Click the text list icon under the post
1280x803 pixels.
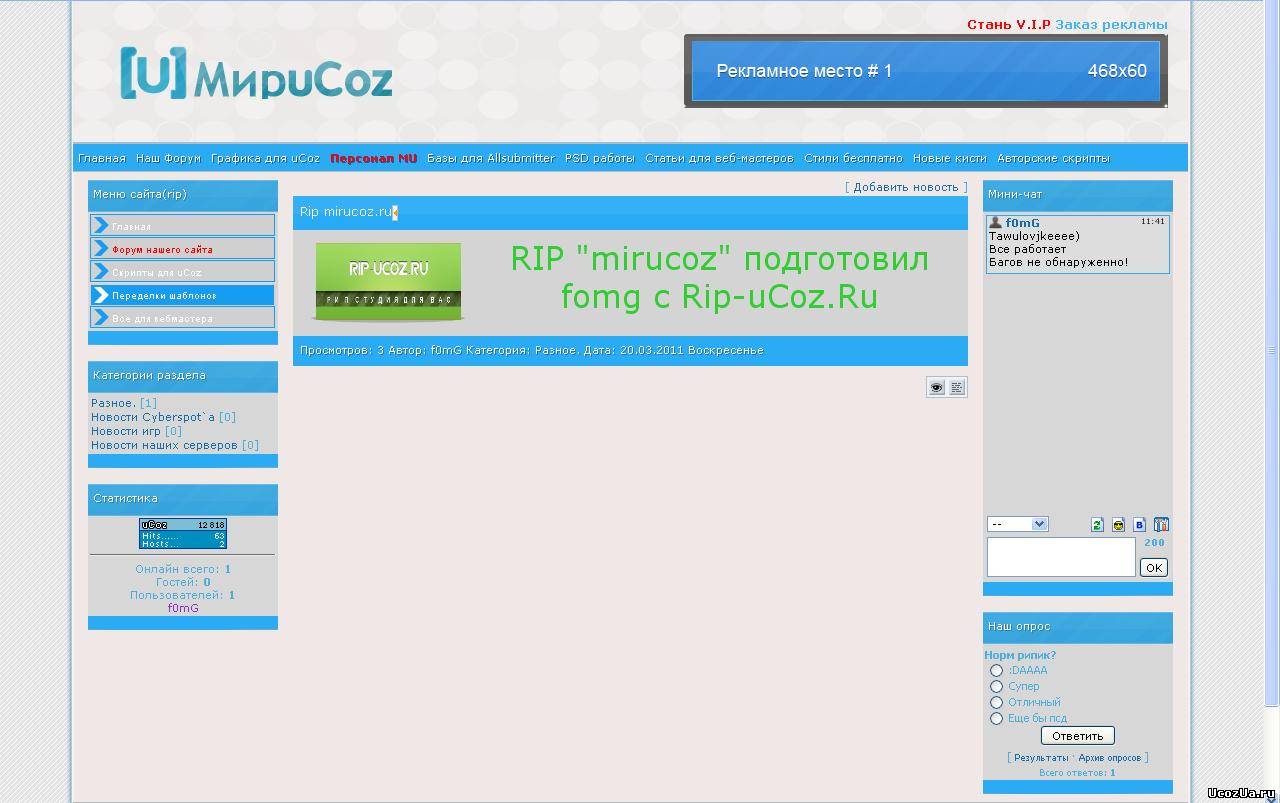(x=957, y=388)
